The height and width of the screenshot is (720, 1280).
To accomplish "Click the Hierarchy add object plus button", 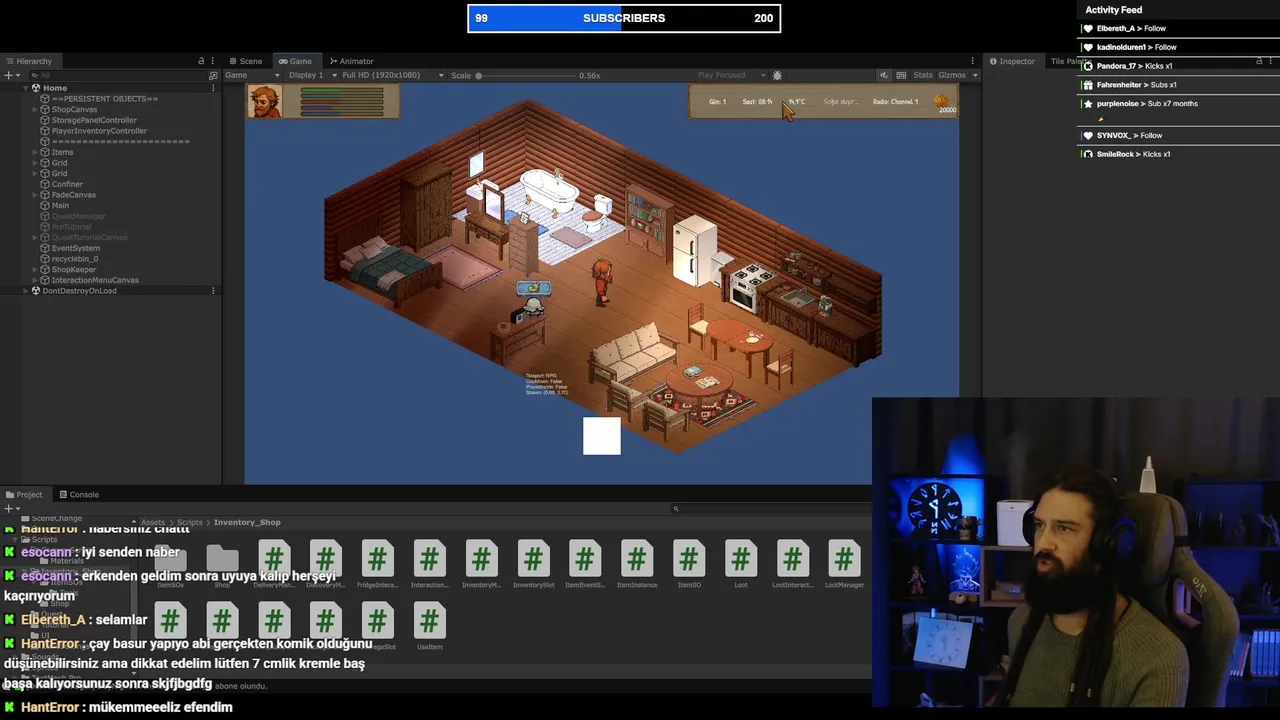I will [x=8, y=75].
